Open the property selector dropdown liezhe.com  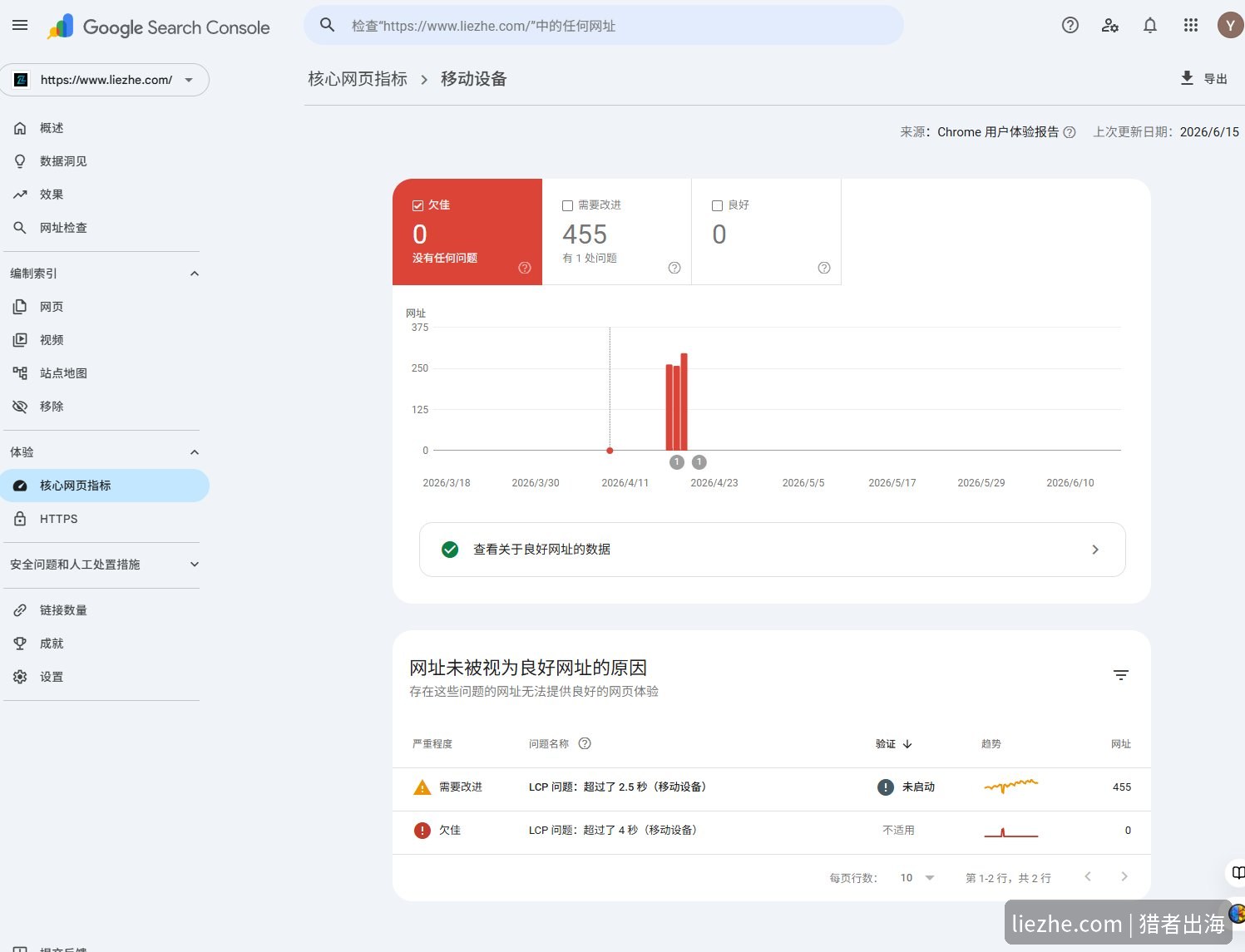click(x=105, y=80)
